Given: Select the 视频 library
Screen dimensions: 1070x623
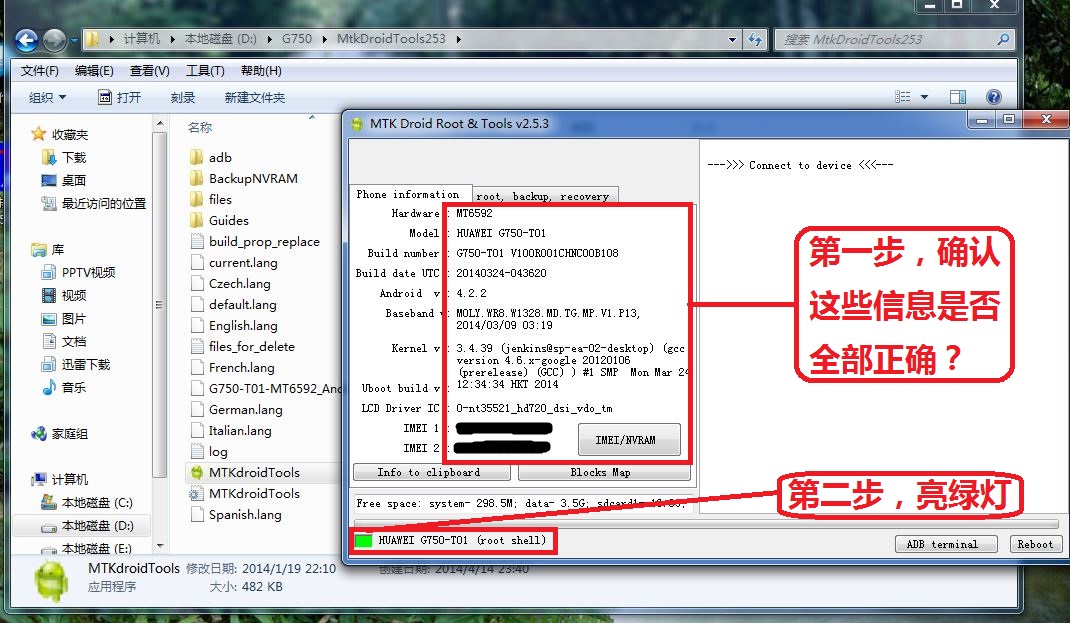Looking at the screenshot, I should click(64, 295).
